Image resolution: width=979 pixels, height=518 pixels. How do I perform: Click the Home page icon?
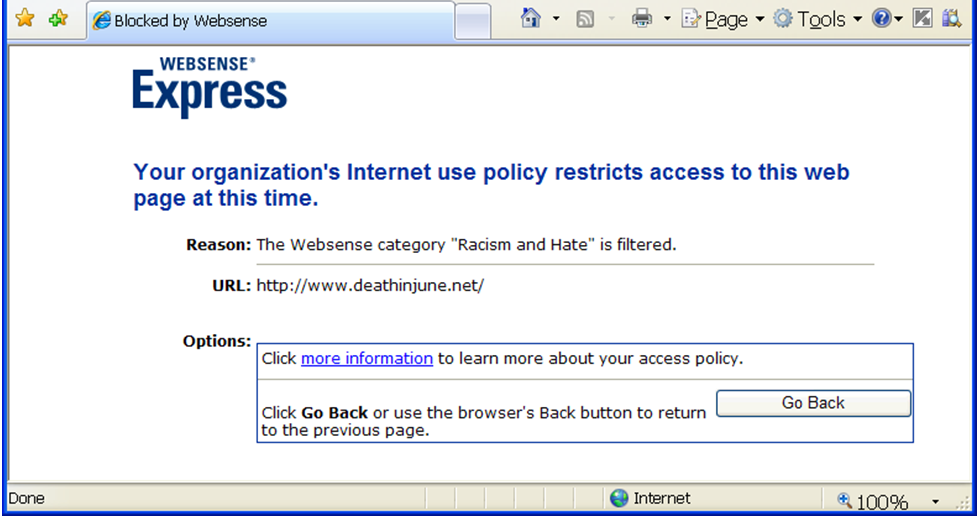[531, 18]
